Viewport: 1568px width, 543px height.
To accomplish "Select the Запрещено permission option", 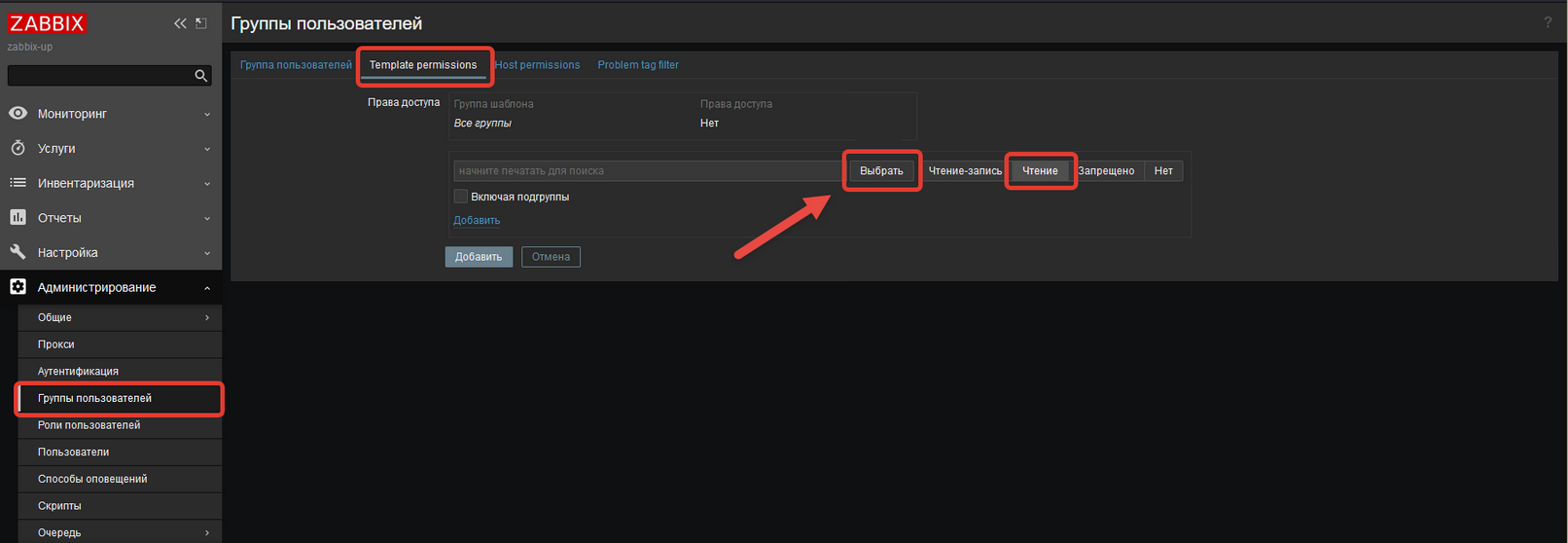I will click(x=1106, y=171).
